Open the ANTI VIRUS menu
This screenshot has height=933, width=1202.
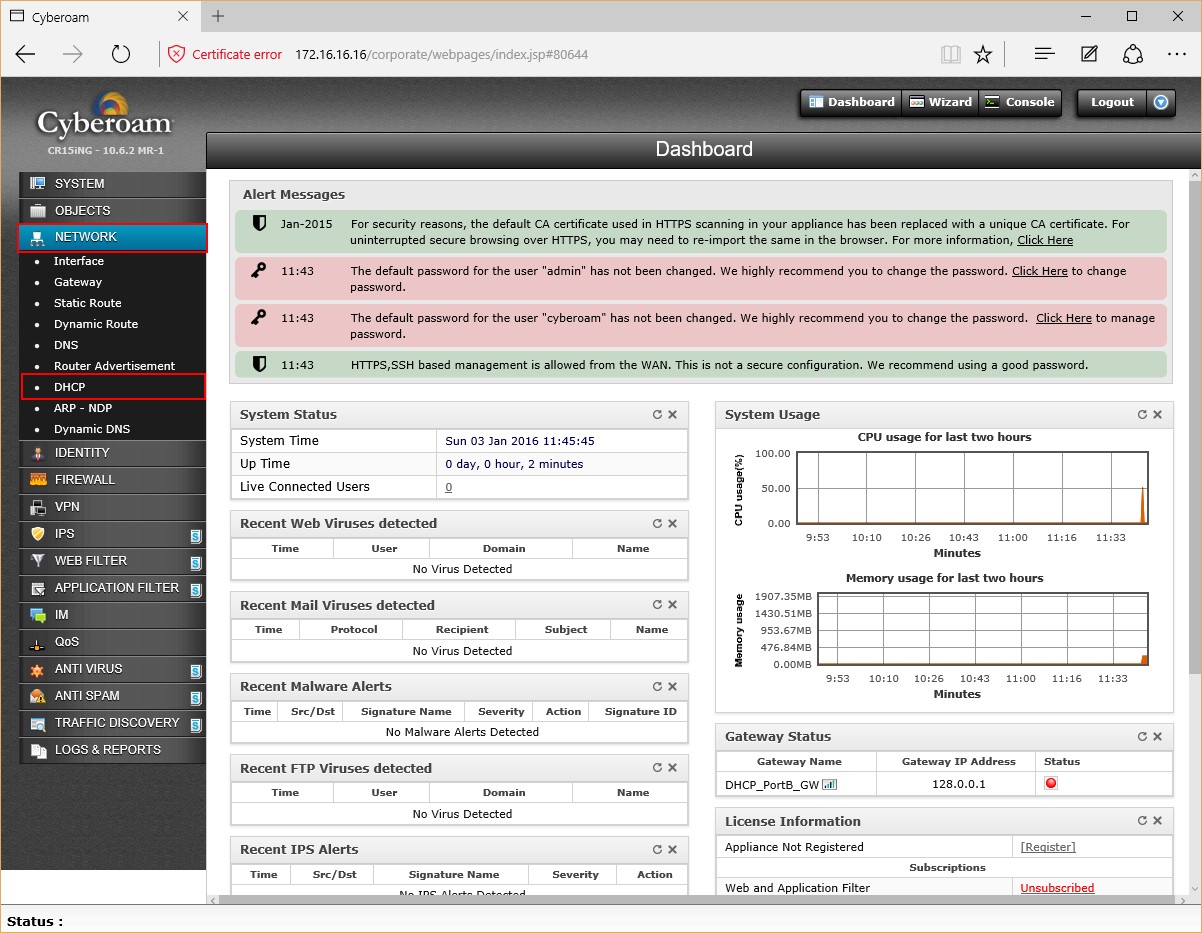click(x=112, y=669)
